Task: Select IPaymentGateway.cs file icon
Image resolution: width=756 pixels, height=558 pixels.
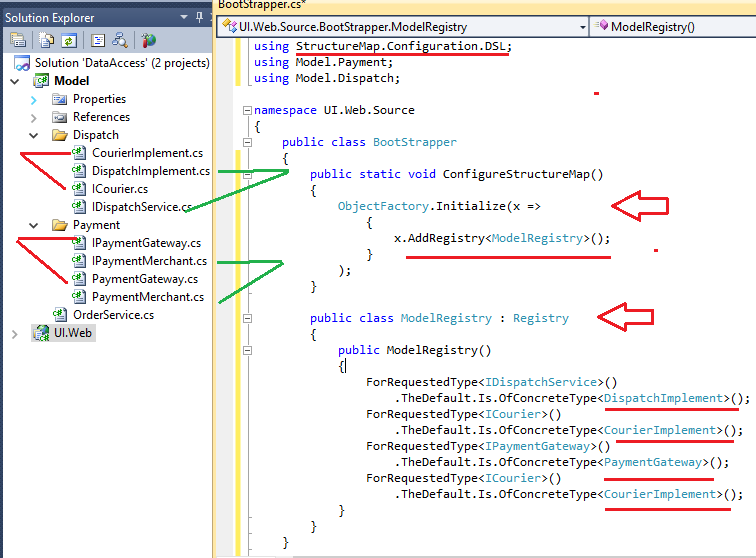Action: [79, 243]
